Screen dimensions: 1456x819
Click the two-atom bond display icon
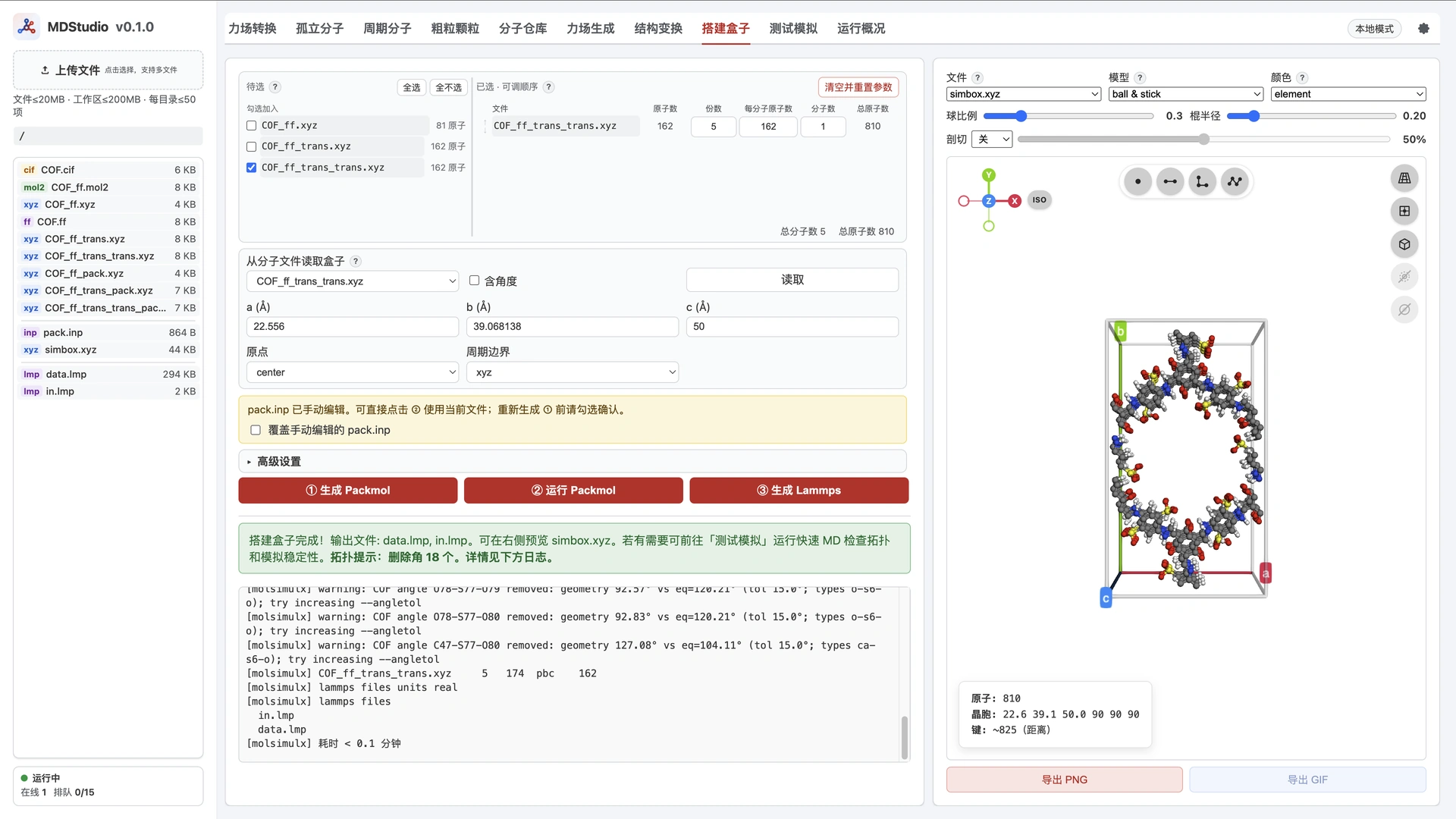click(1170, 182)
